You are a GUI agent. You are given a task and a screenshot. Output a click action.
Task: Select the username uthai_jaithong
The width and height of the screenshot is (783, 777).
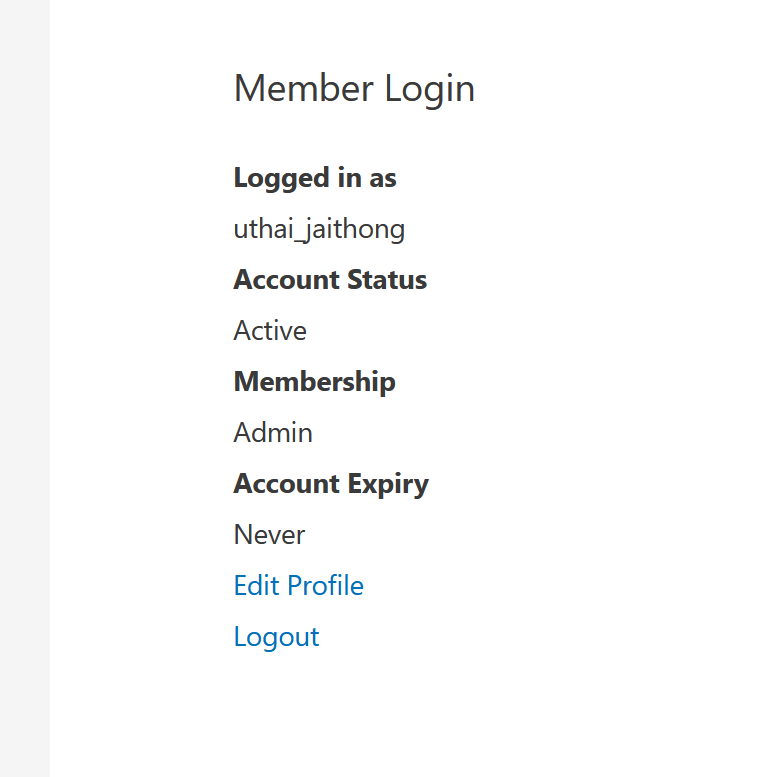pos(319,230)
